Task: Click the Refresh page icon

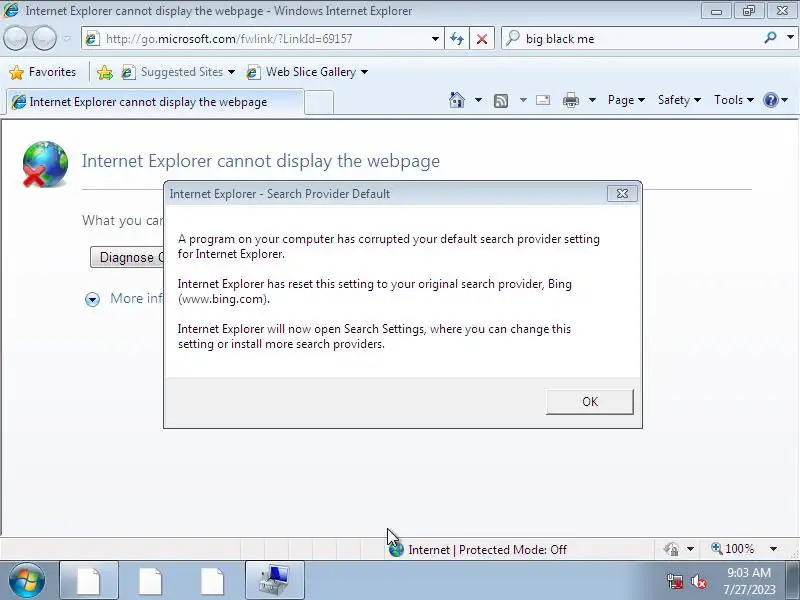Action: point(457,39)
